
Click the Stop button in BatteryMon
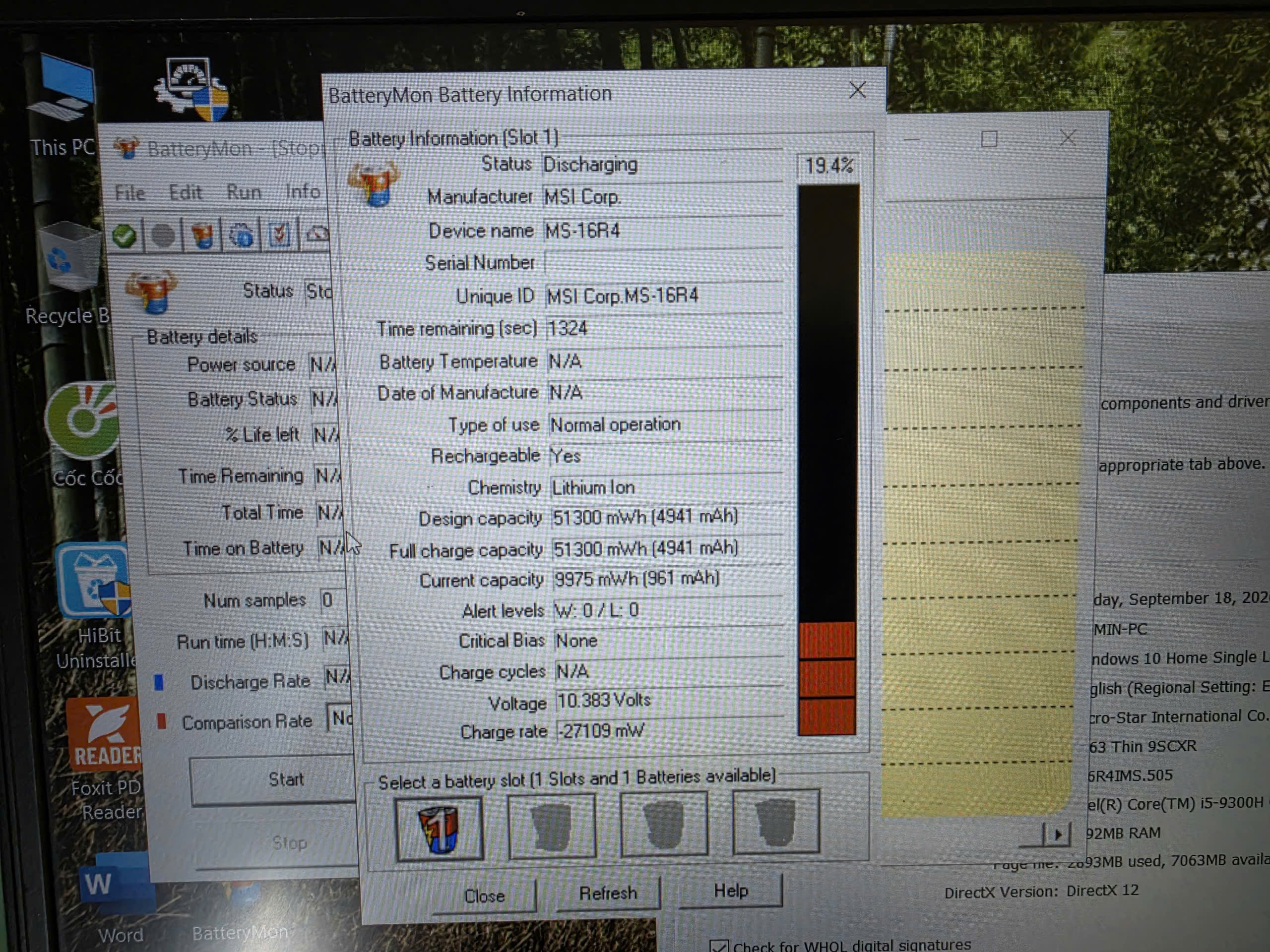(278, 843)
